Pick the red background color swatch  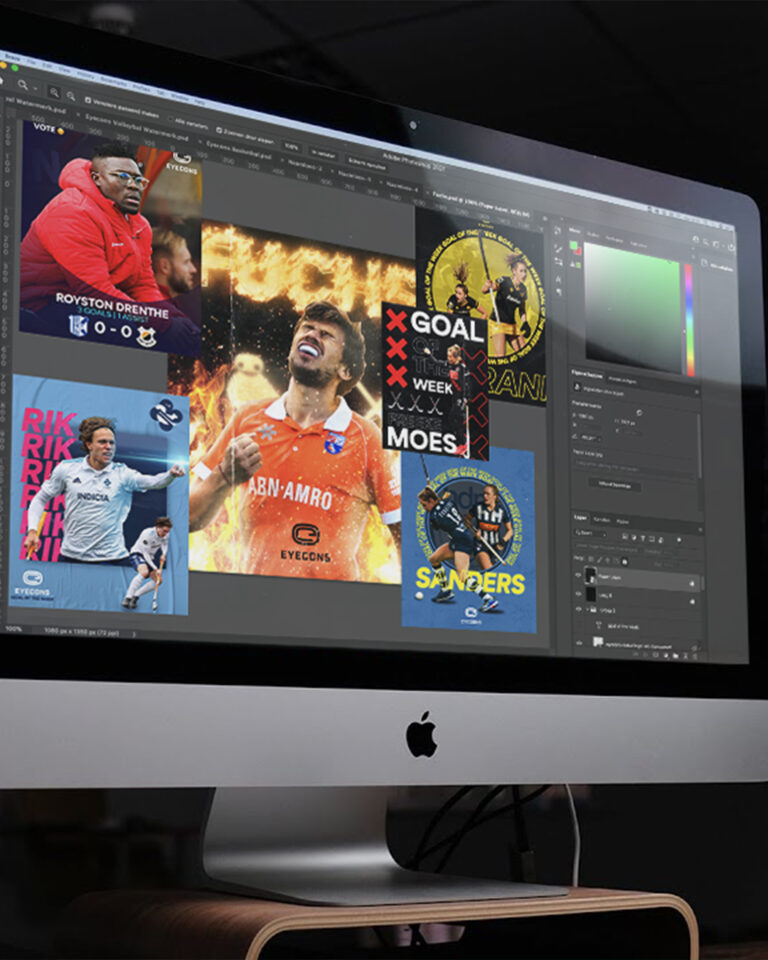(x=579, y=252)
